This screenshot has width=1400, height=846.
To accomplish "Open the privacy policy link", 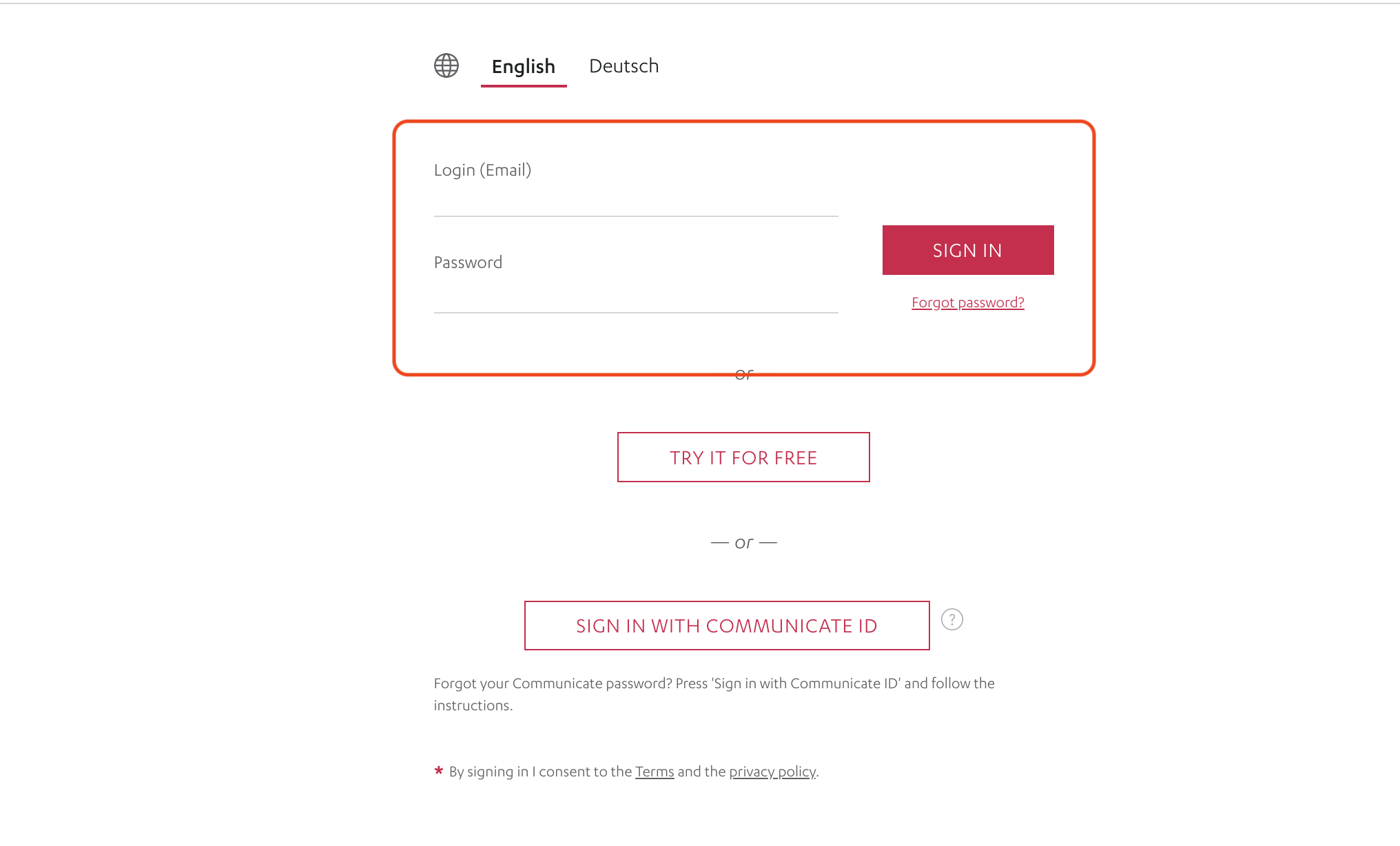I will pos(772,772).
